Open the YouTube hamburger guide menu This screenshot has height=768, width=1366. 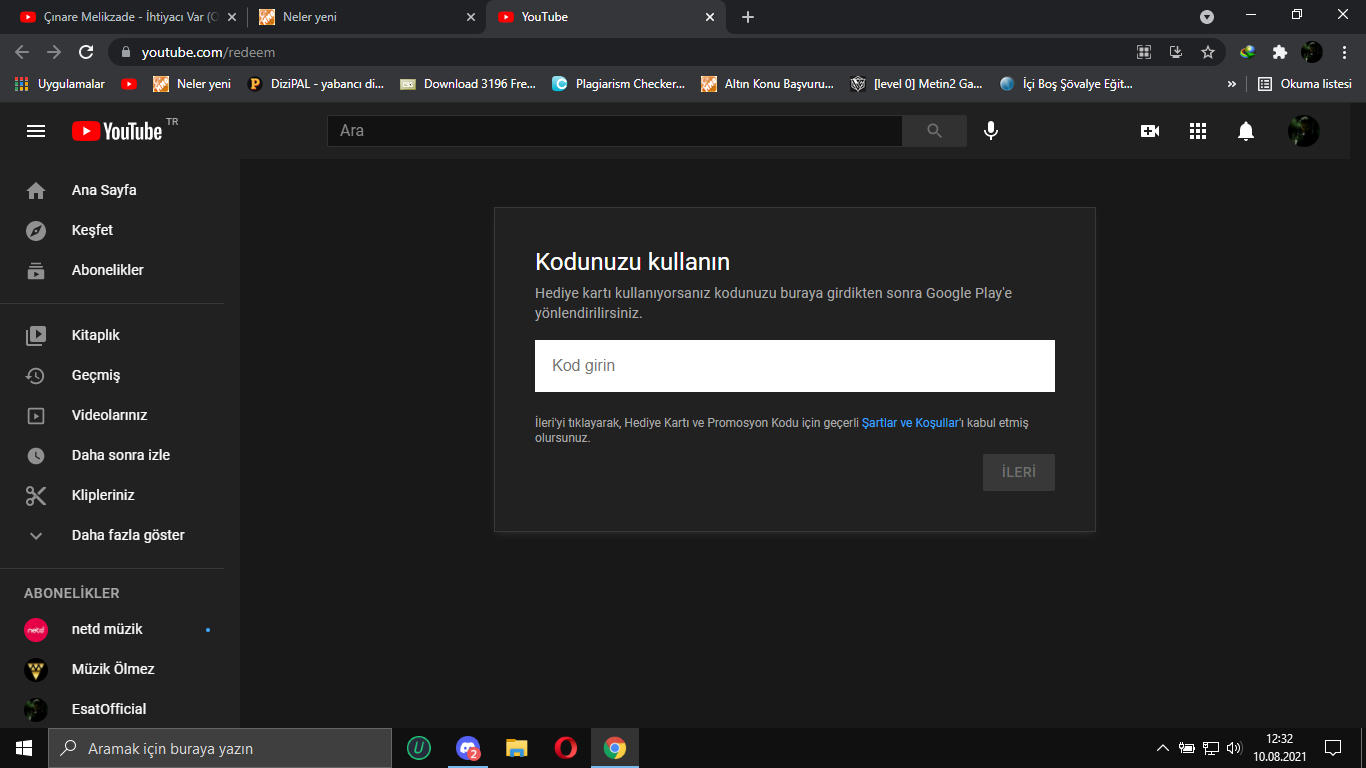tap(36, 131)
